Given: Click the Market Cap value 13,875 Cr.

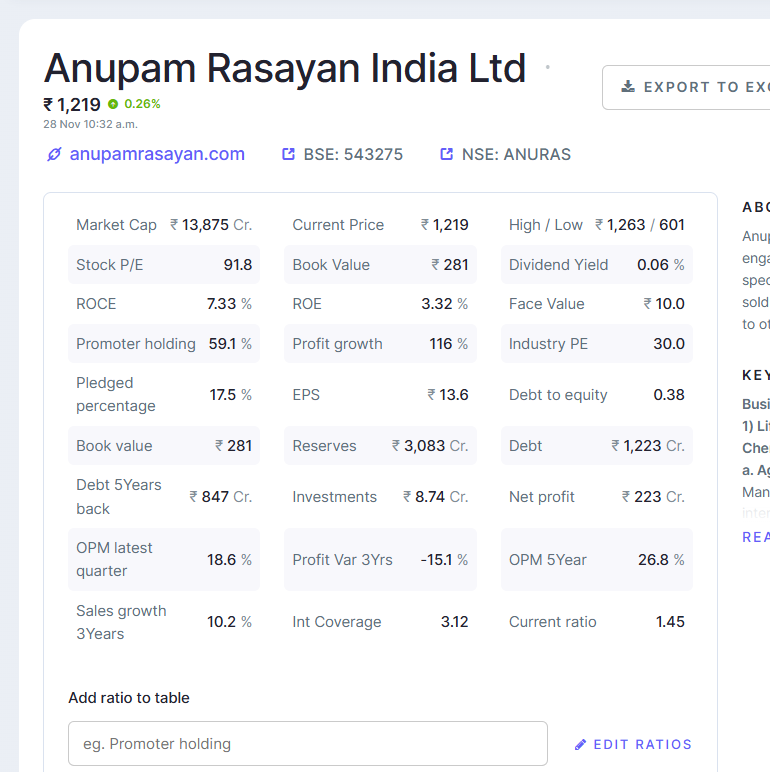Looking at the screenshot, I should [211, 225].
